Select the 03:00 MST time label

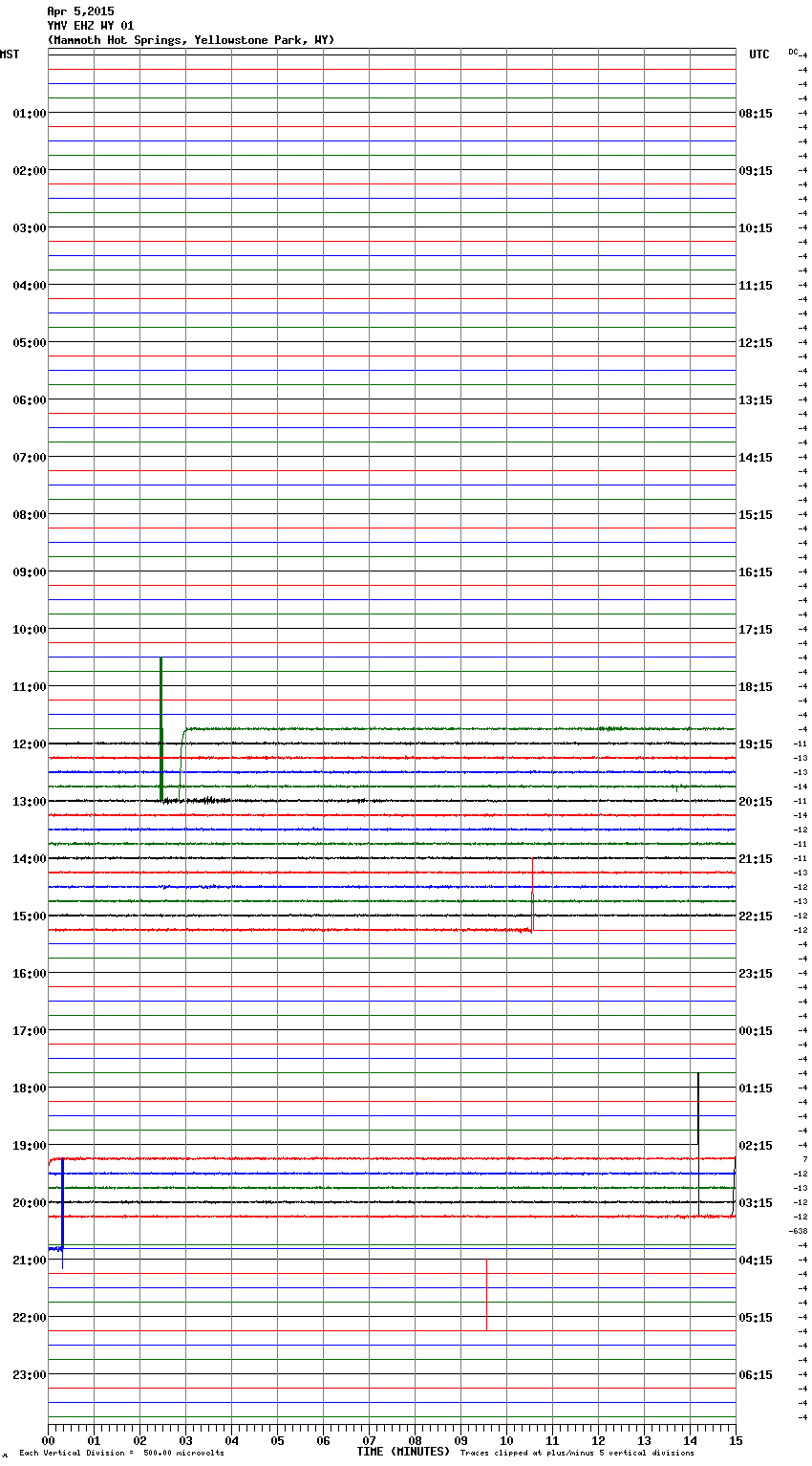[30, 228]
